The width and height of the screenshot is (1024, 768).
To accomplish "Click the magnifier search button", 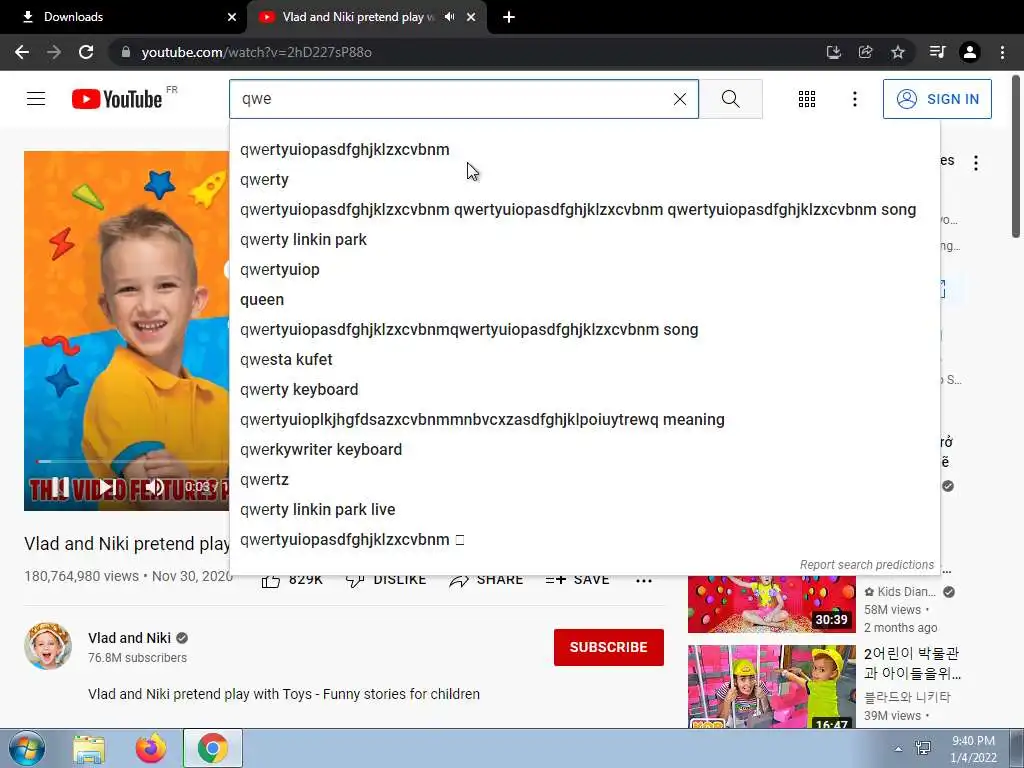I will tap(731, 99).
